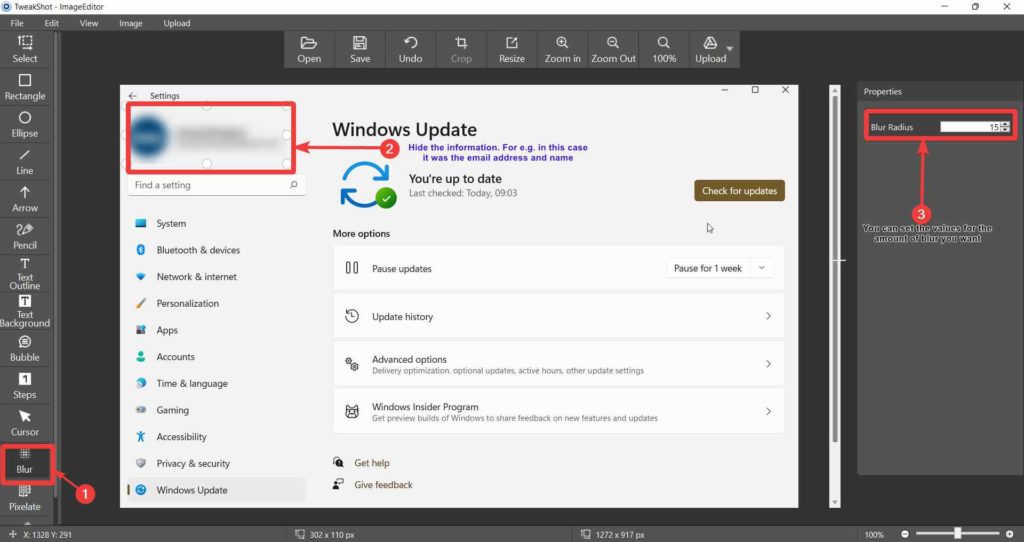
Task: Click Apps in the Settings sidebar
Action: pos(216,330)
